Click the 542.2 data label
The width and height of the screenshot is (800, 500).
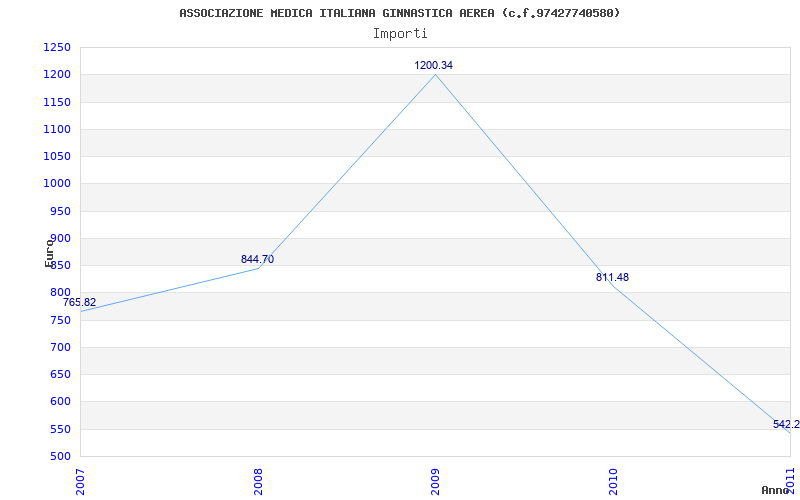point(786,424)
